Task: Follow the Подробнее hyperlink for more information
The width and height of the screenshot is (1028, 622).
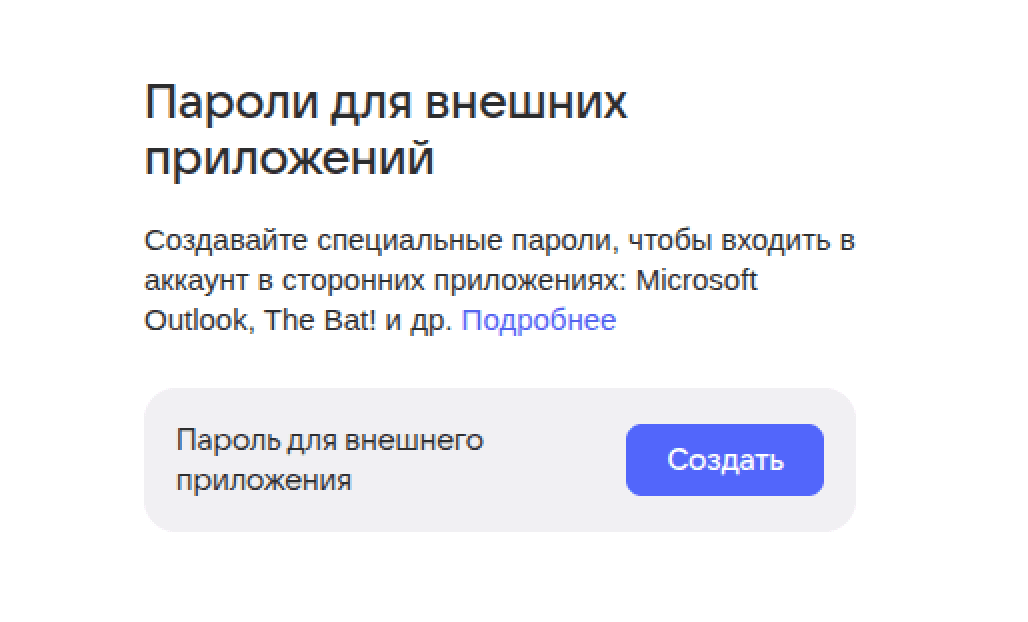Action: (537, 320)
